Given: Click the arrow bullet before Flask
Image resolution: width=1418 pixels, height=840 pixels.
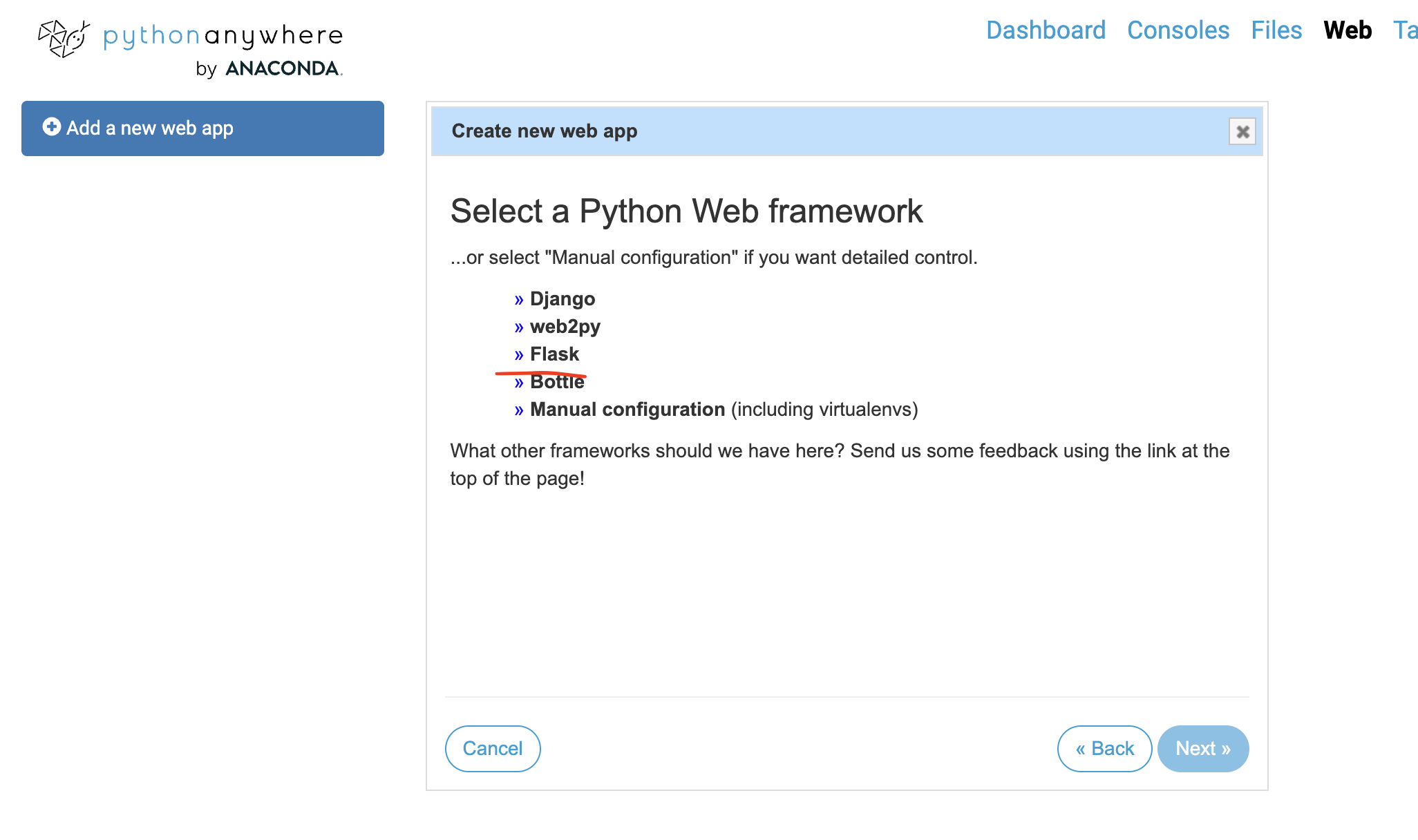Looking at the screenshot, I should coord(519,355).
